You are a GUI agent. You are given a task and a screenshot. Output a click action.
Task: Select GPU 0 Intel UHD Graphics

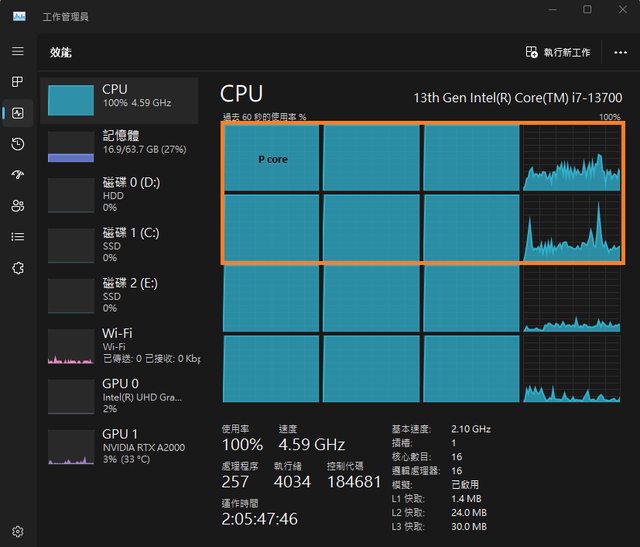coord(120,396)
